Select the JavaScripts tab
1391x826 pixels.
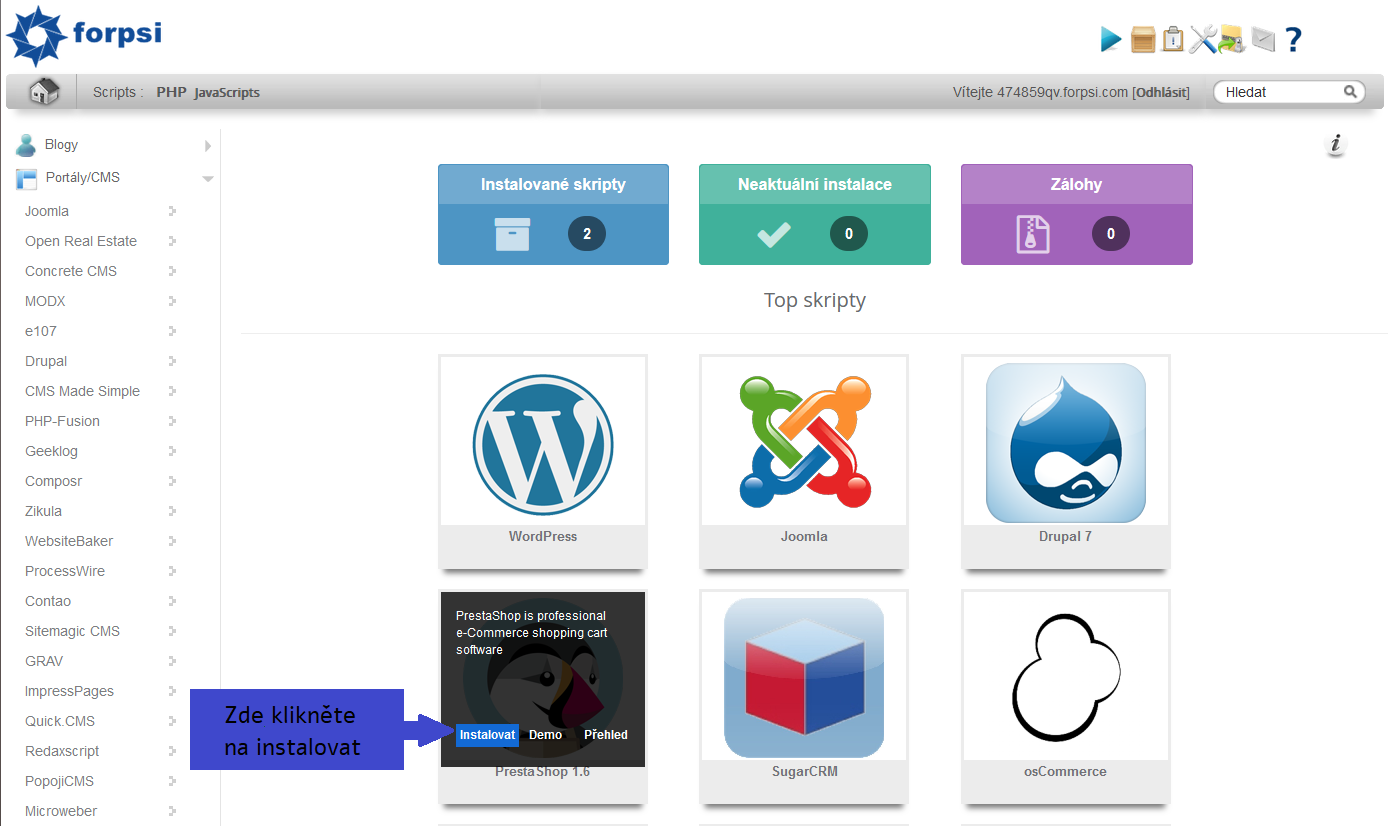coord(227,92)
